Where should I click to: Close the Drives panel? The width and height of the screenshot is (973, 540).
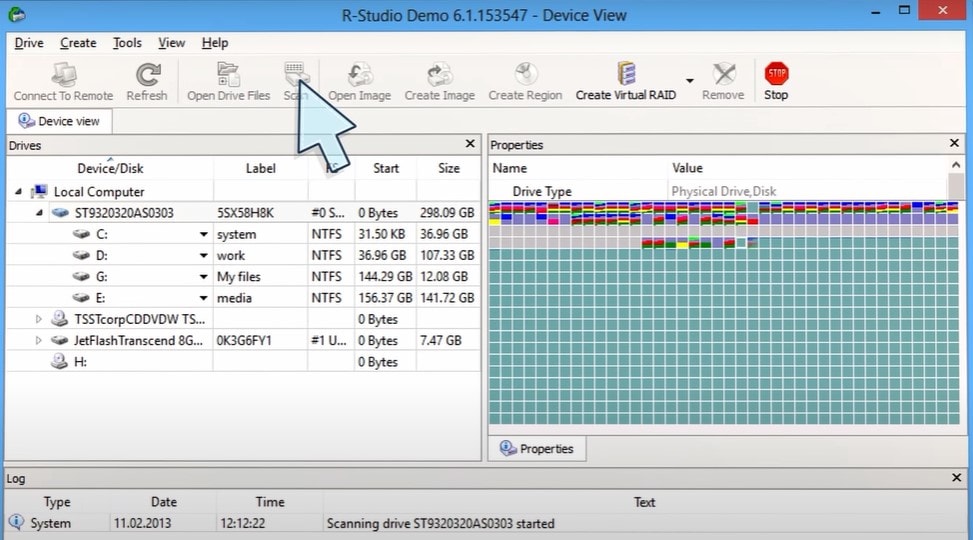[x=470, y=144]
